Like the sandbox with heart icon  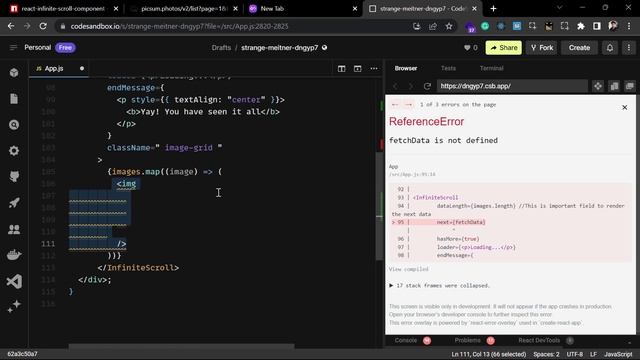click(x=467, y=48)
